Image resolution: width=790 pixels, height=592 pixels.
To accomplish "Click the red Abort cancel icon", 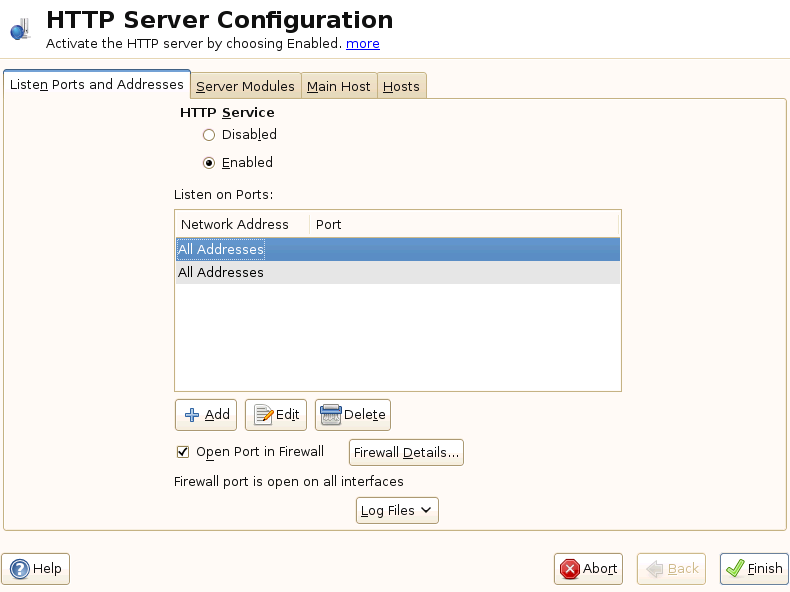I will point(570,569).
